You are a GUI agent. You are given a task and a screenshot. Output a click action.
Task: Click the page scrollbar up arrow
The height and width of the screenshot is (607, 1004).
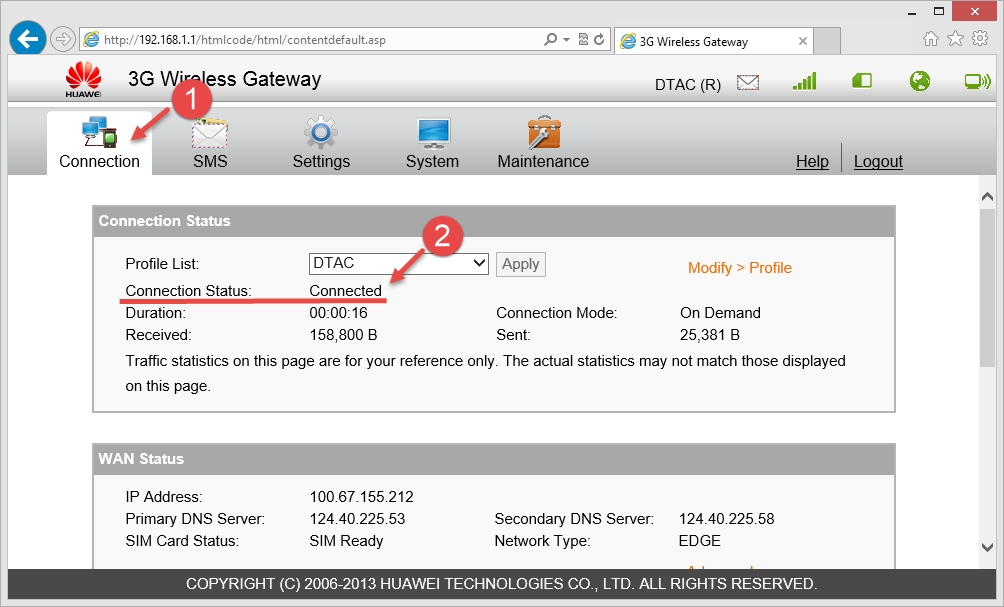point(987,197)
